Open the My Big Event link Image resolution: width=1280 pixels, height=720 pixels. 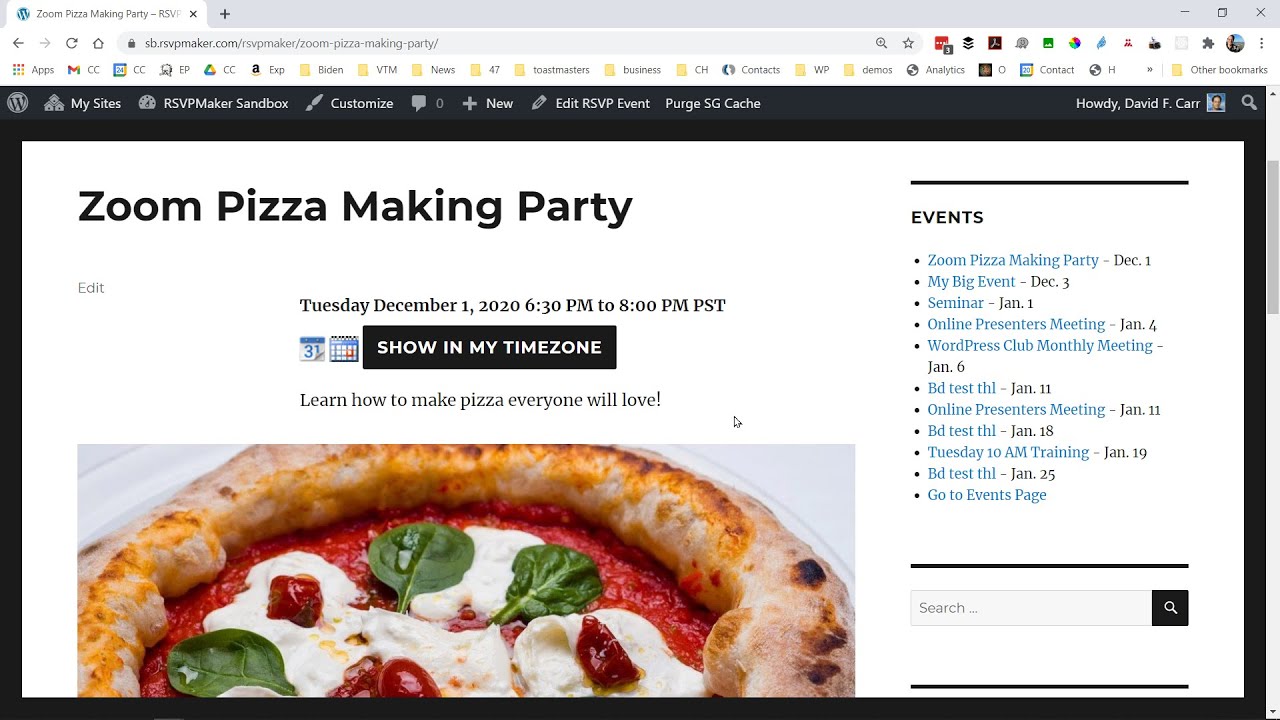coord(971,282)
